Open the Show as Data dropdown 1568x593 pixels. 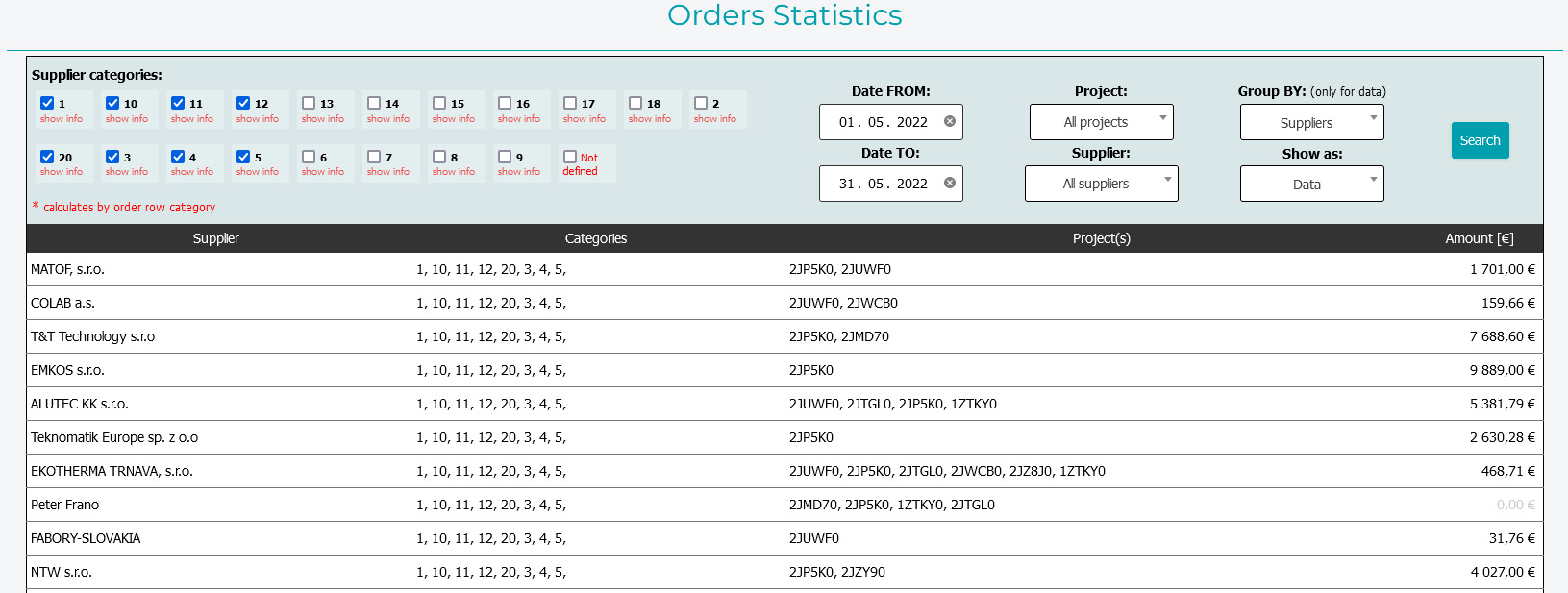(x=1311, y=185)
